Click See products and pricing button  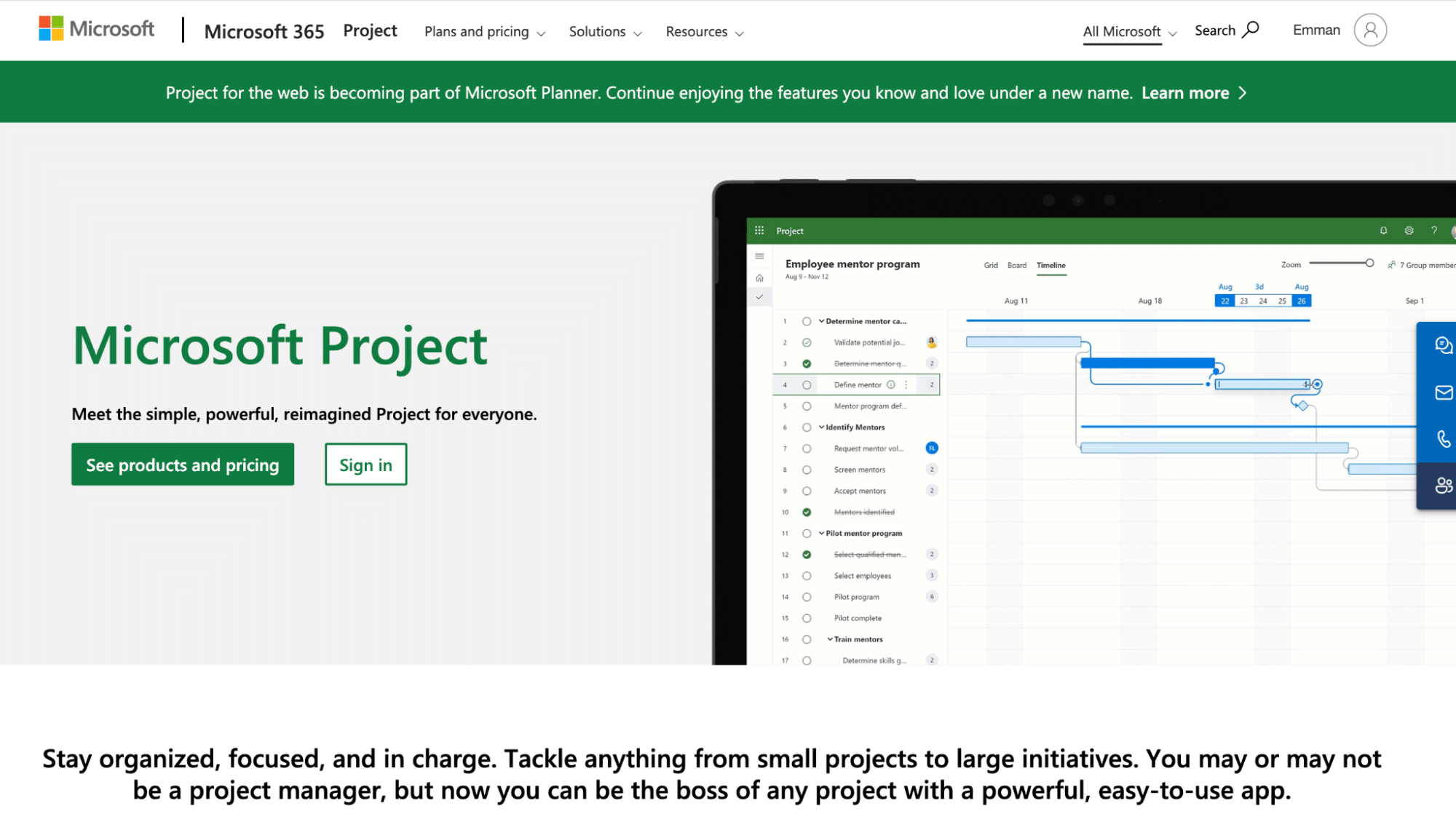(x=183, y=465)
